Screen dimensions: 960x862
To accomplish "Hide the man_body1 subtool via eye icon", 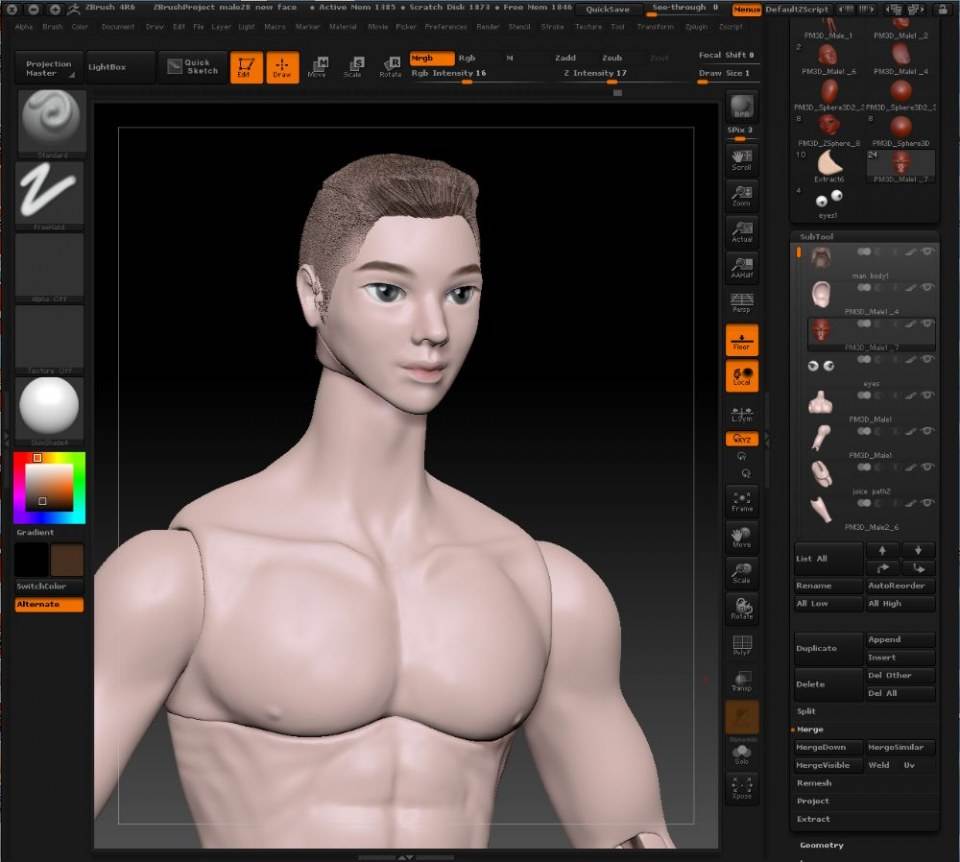I will [x=928, y=252].
